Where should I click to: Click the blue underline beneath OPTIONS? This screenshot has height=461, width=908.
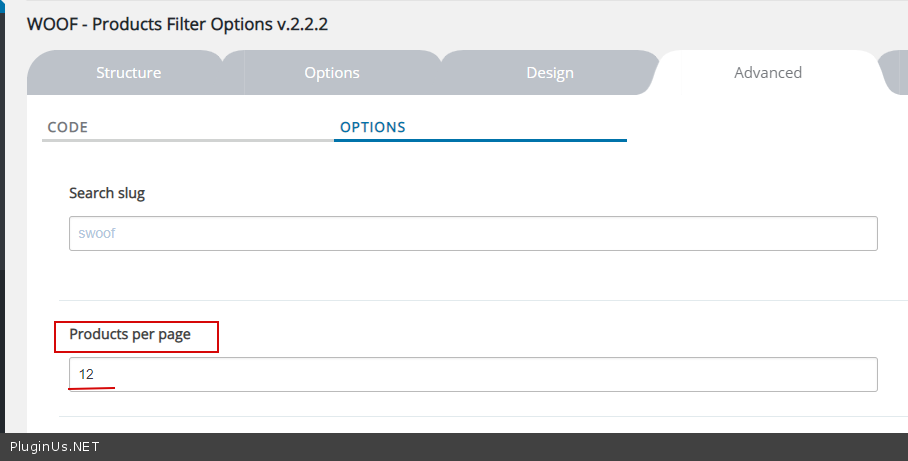pos(480,140)
